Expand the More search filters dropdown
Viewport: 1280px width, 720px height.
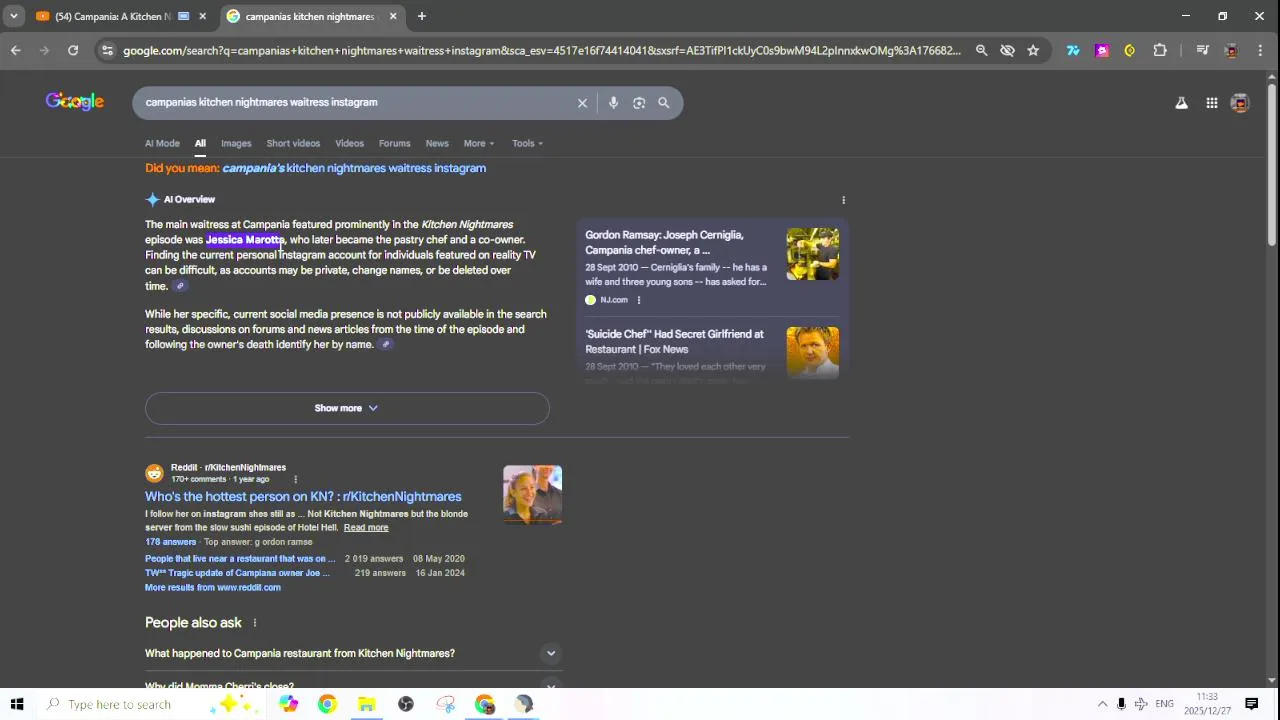click(x=479, y=143)
